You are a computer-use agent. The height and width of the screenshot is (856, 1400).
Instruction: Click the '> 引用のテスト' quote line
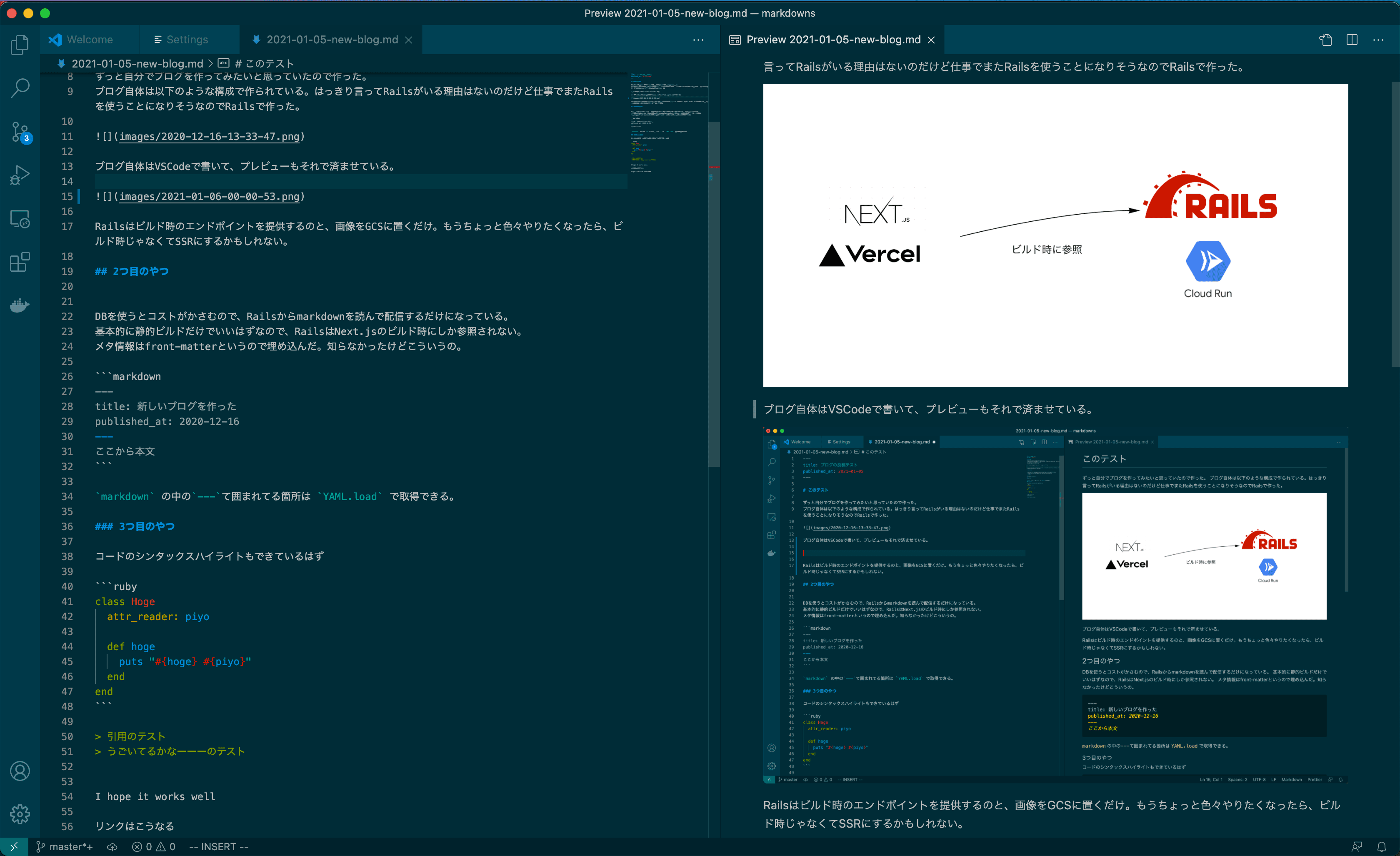point(130,737)
